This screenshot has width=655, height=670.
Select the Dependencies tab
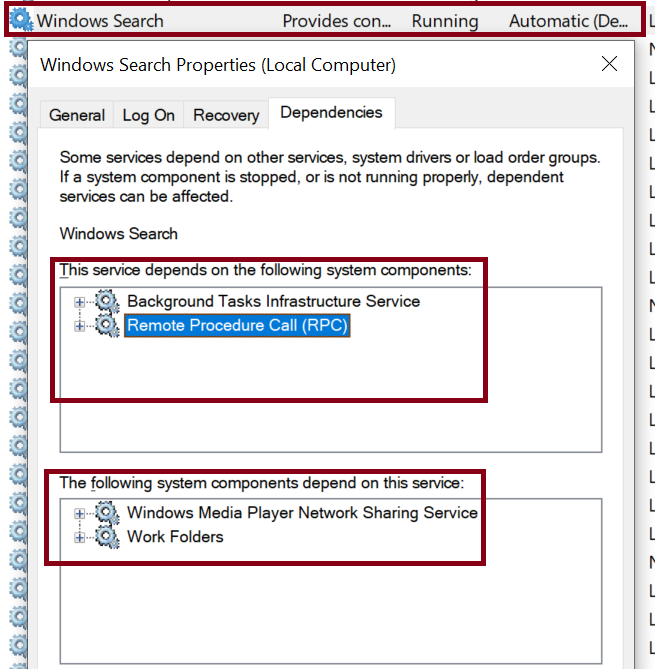[331, 113]
